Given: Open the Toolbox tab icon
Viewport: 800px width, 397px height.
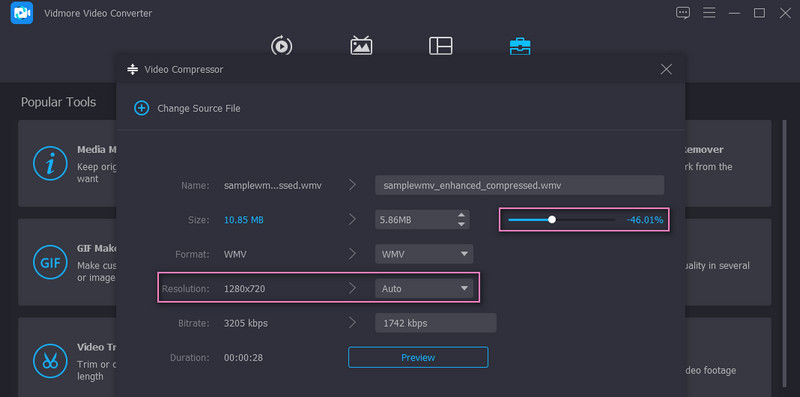Looking at the screenshot, I should point(520,46).
